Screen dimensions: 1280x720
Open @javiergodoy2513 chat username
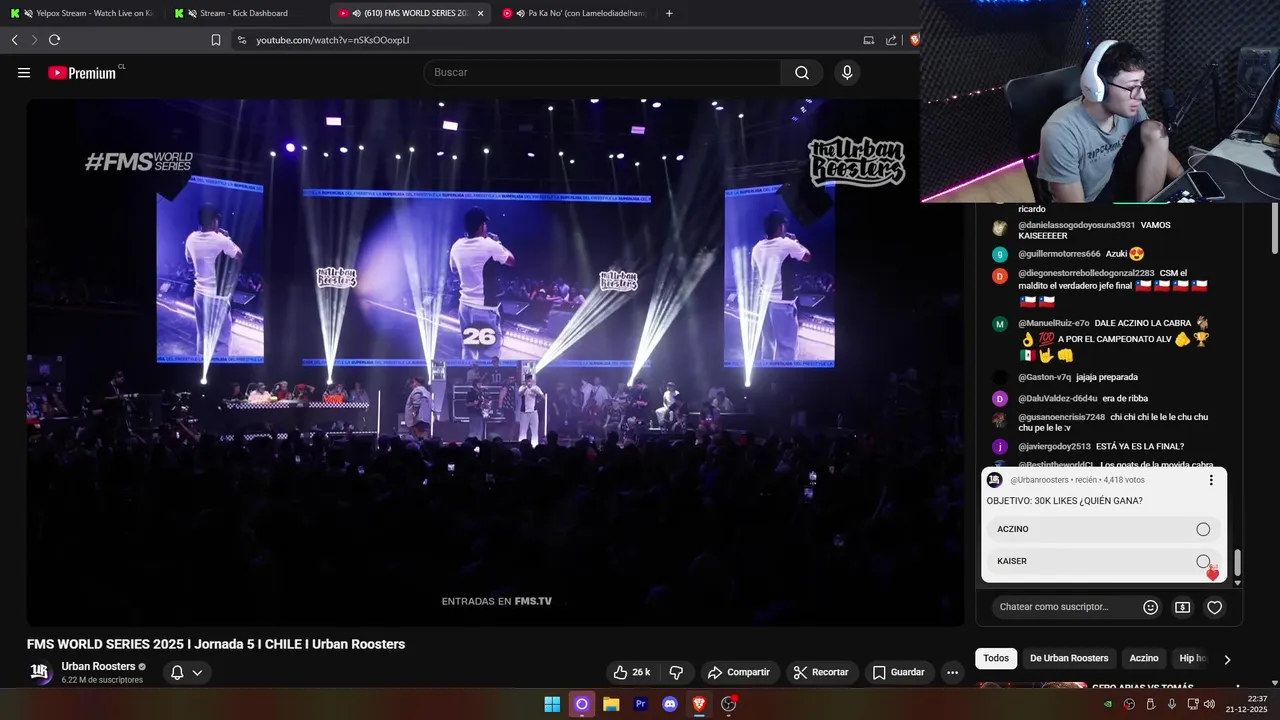[x=1054, y=446]
